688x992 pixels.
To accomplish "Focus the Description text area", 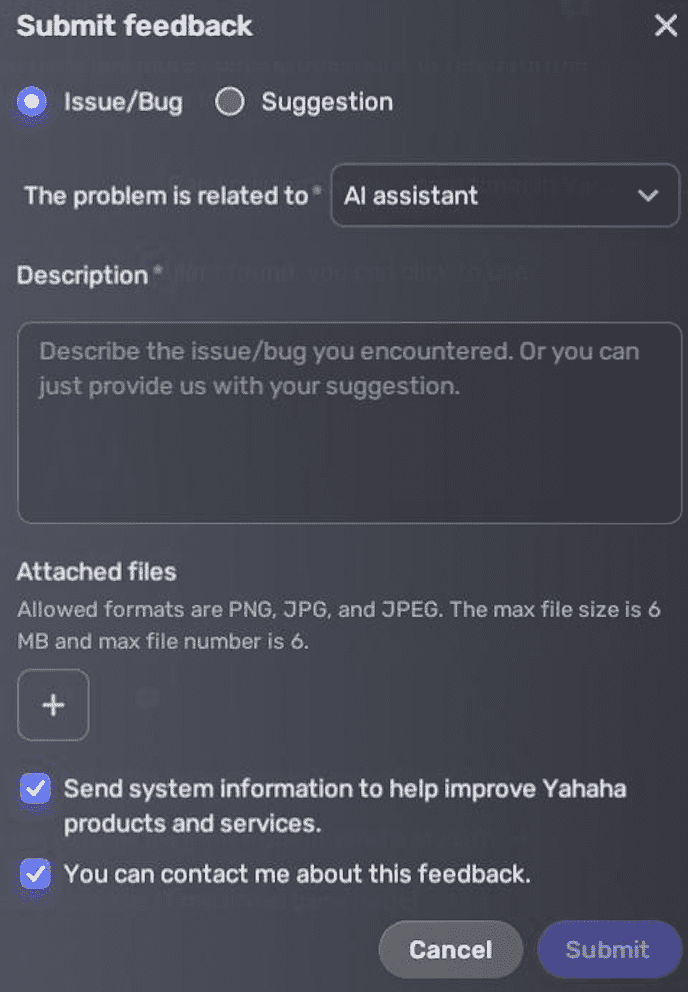I will (x=349, y=422).
